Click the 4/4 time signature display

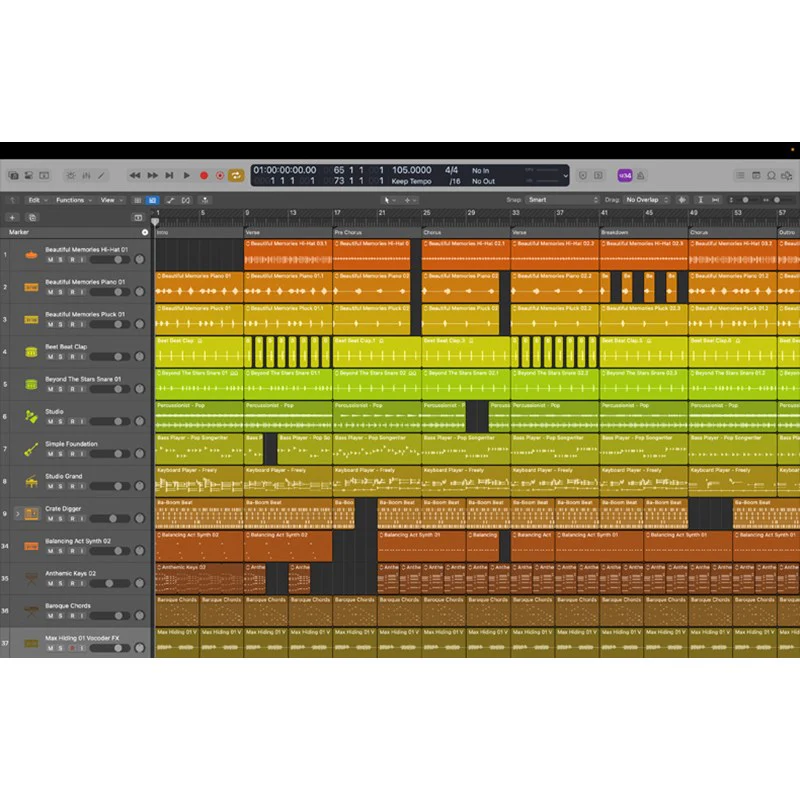(451, 170)
